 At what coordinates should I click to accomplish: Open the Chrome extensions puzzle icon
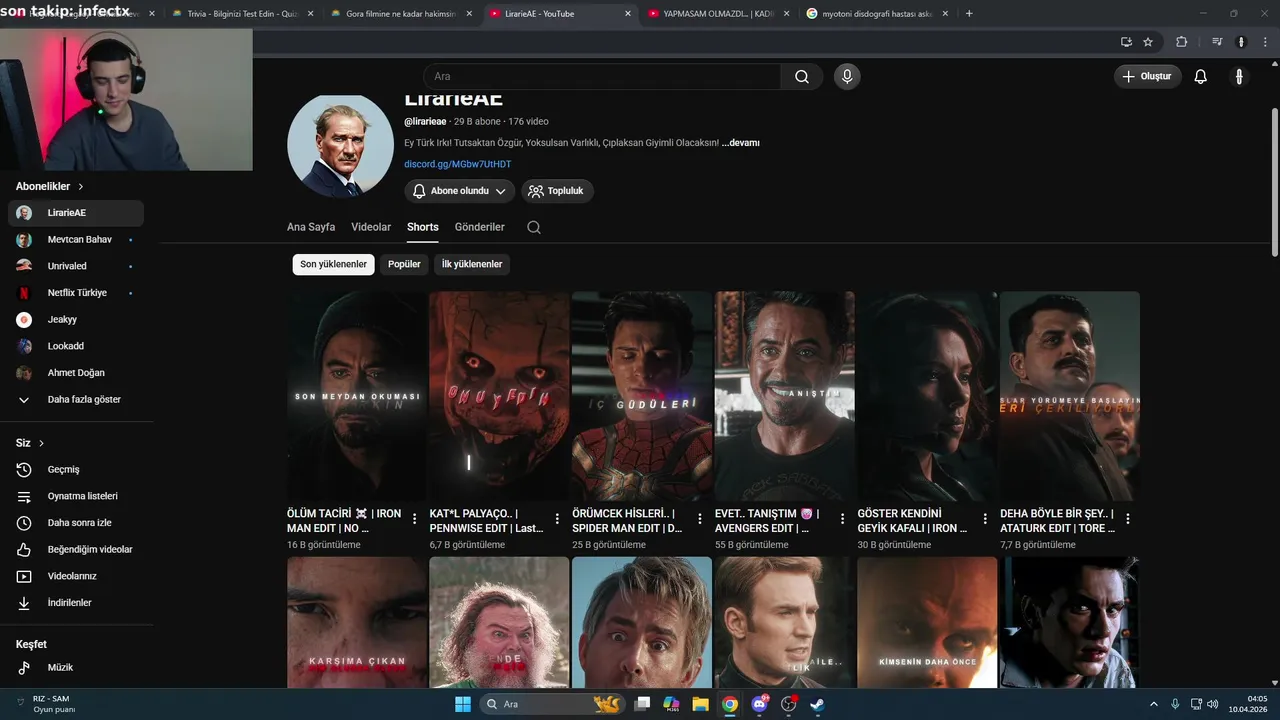coord(1182,42)
